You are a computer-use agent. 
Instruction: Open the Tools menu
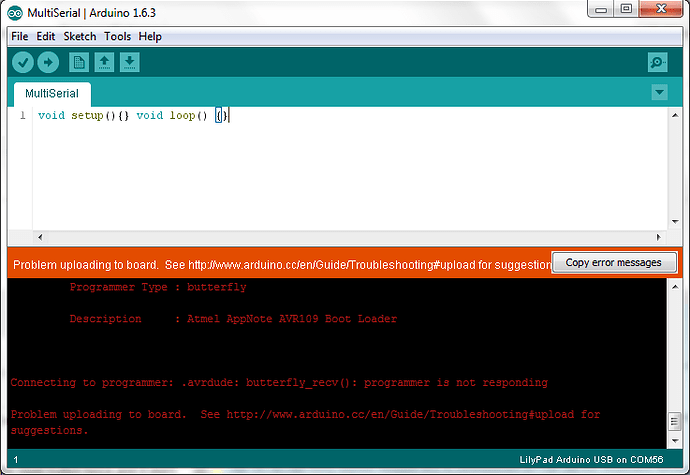point(117,37)
